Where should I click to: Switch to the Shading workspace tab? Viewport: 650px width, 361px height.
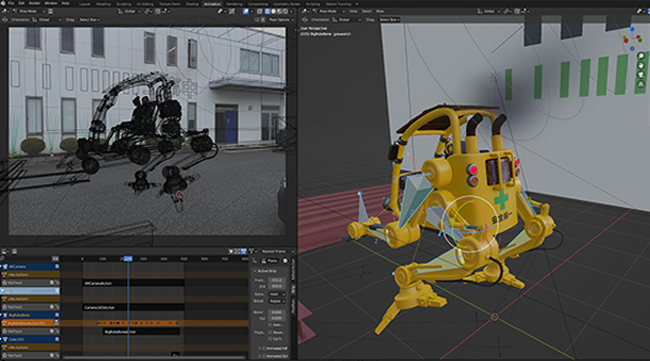[192, 4]
